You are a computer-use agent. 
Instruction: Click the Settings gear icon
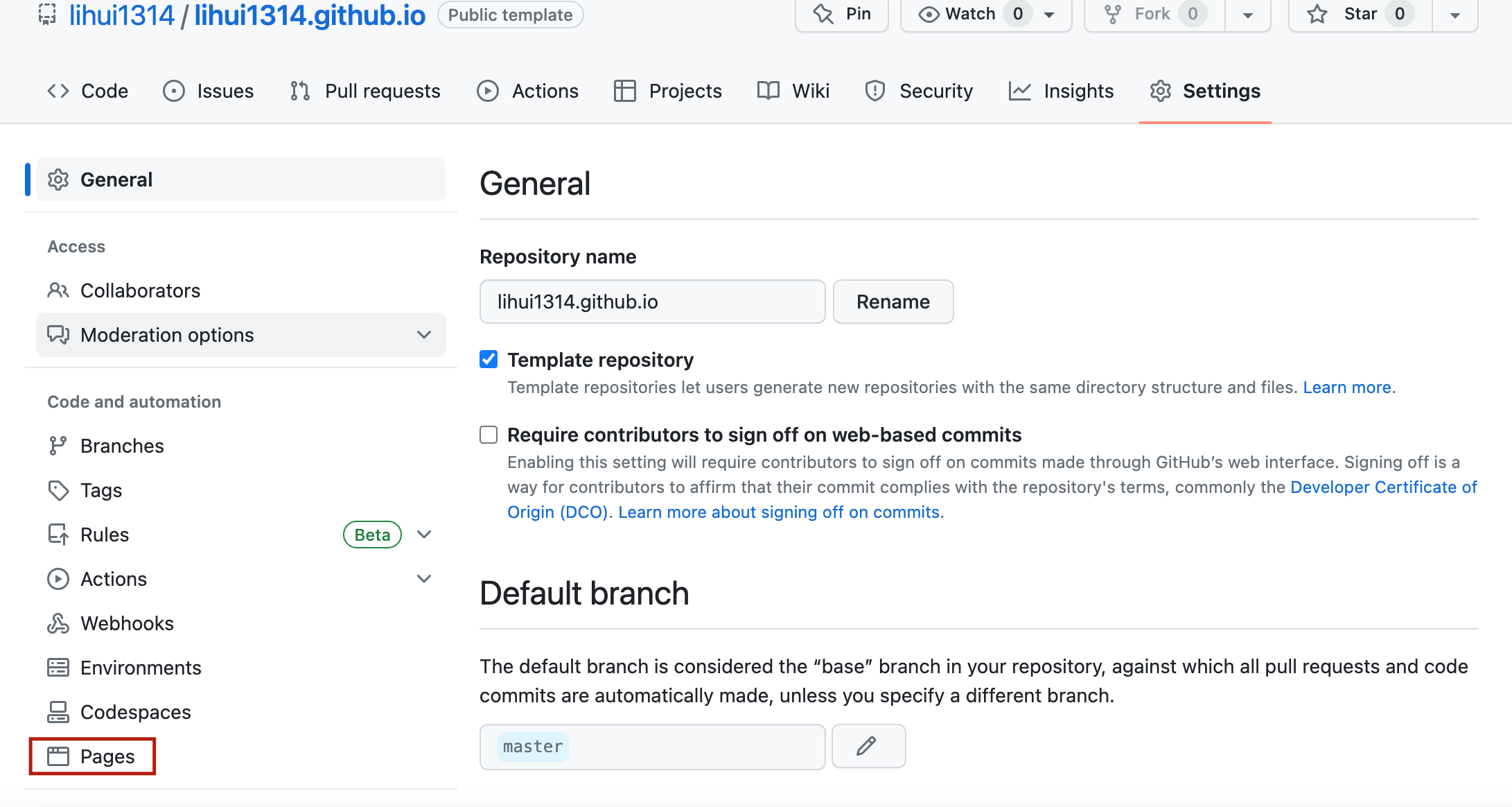(x=1162, y=91)
